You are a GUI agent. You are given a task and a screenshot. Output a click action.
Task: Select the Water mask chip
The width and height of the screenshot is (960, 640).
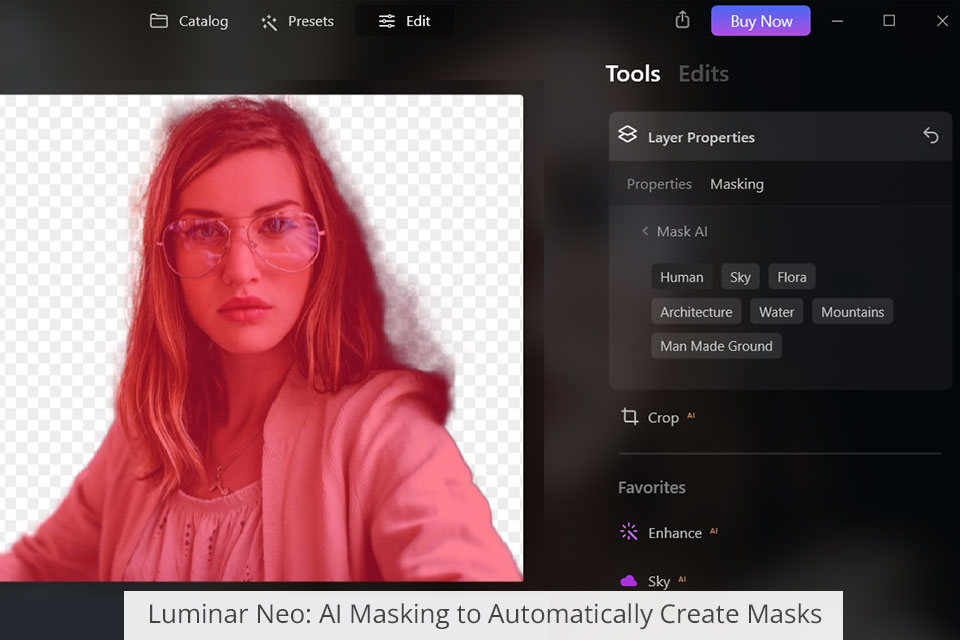776,312
